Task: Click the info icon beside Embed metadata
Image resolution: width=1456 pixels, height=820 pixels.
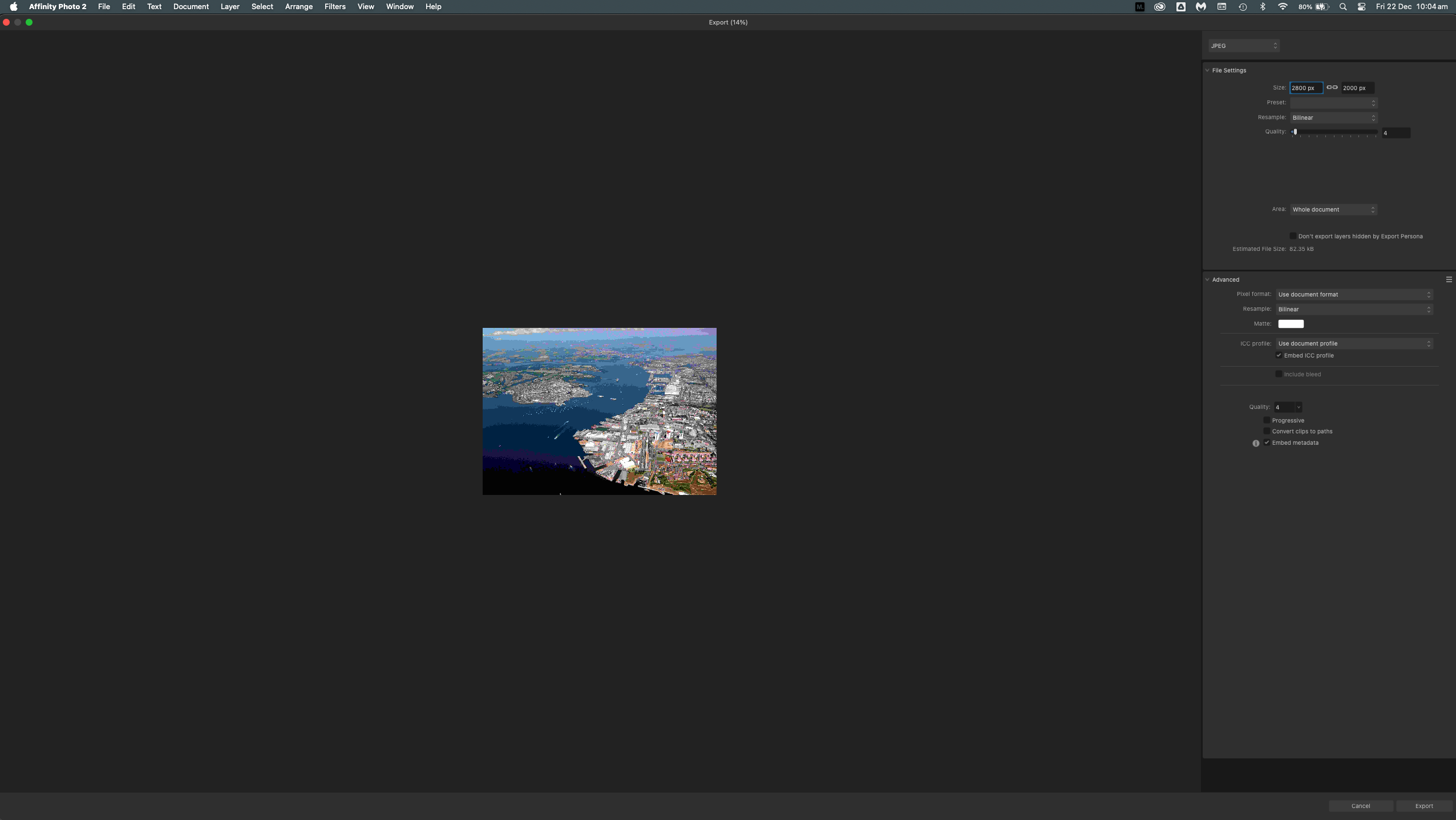Action: 1256,443
